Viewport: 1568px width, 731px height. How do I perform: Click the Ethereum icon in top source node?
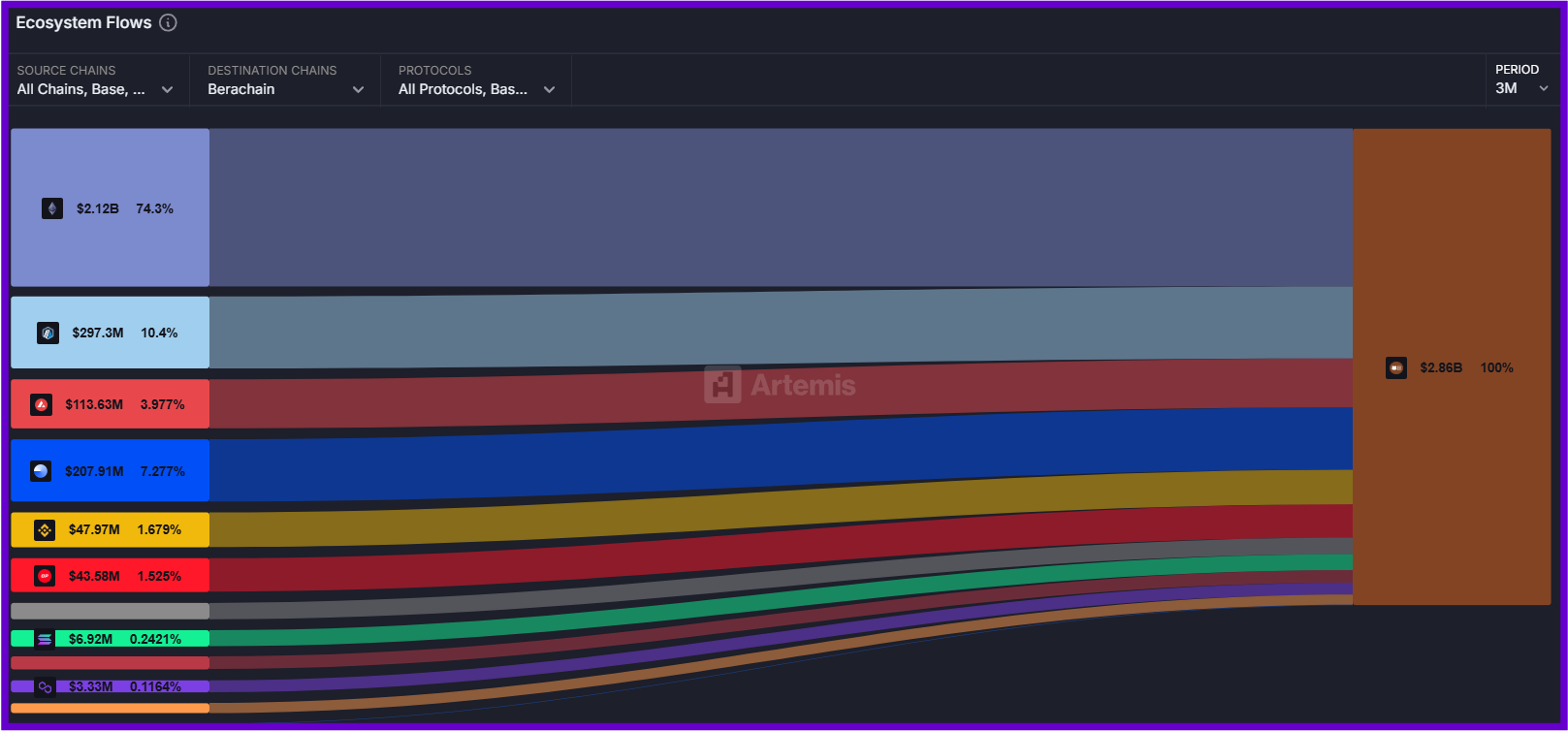coord(52,208)
